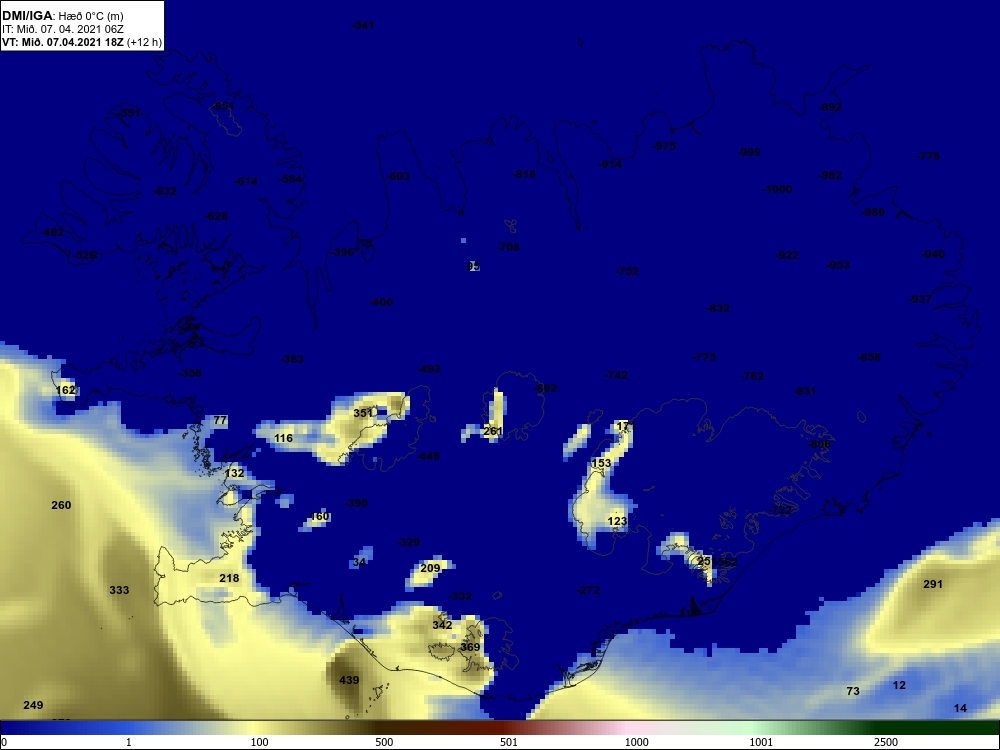Select the initial time line 'IT: Mið. 07. 04. 2021 06Z'
This screenshot has height=750, width=1000.
click(62, 29)
